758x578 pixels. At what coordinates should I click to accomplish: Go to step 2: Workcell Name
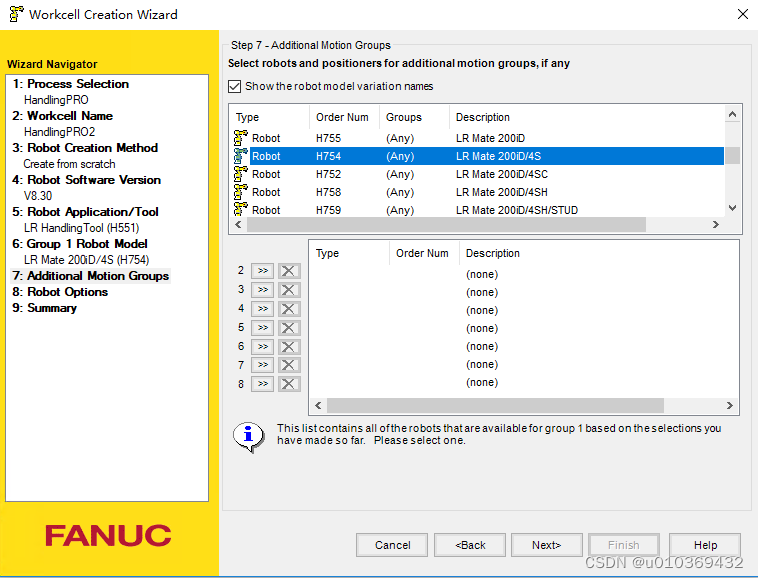point(62,116)
